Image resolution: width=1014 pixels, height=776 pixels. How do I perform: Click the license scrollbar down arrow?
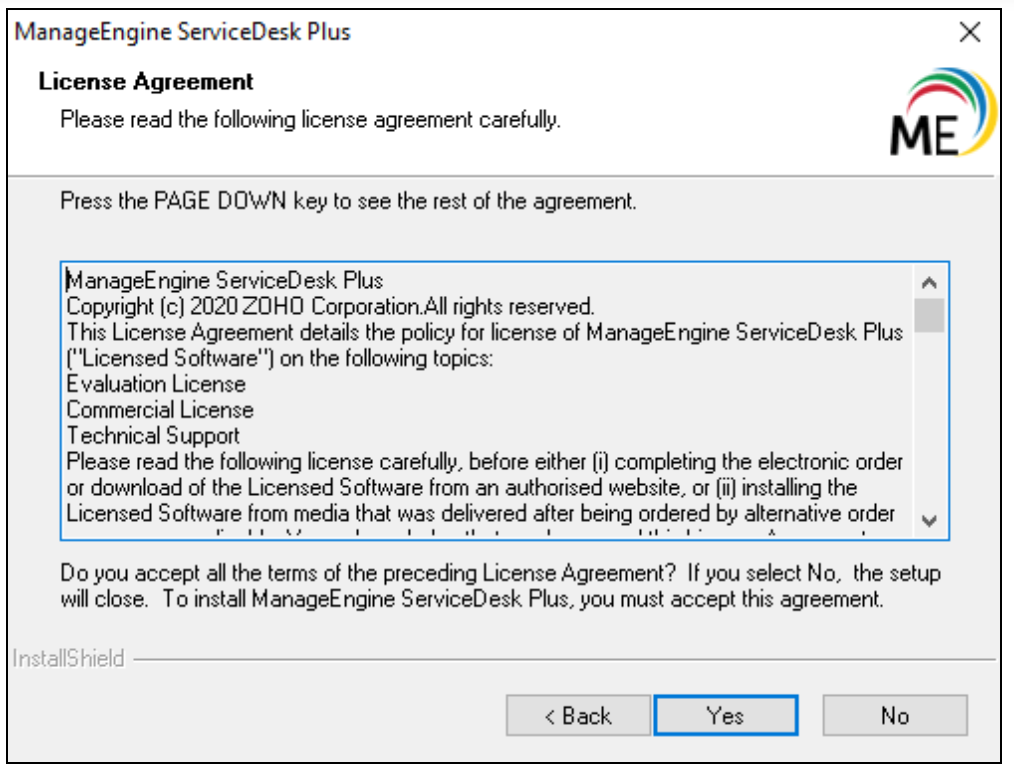(x=929, y=520)
